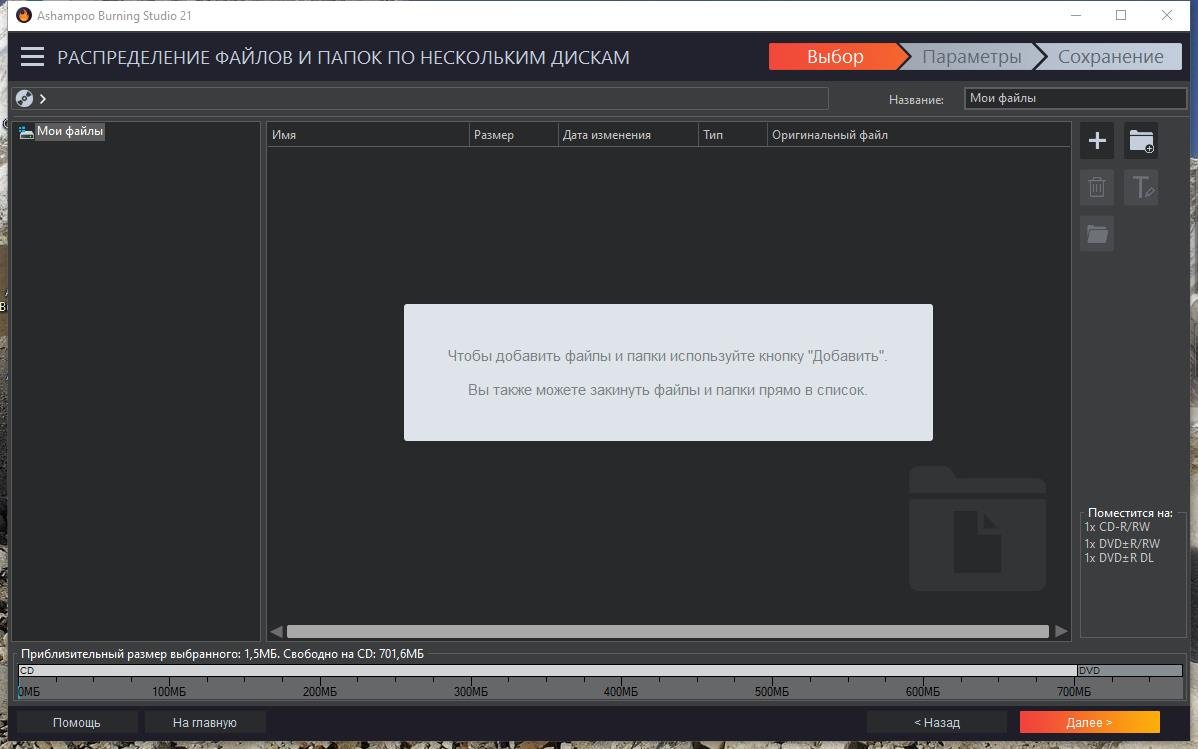1198x749 pixels.
Task: Select the Выбор step tab
Action: click(x=835, y=57)
